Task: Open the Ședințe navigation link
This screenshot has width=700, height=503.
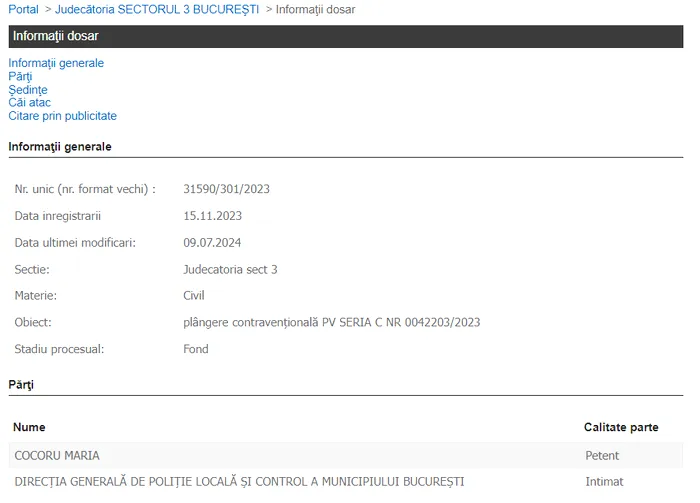Action: click(28, 90)
